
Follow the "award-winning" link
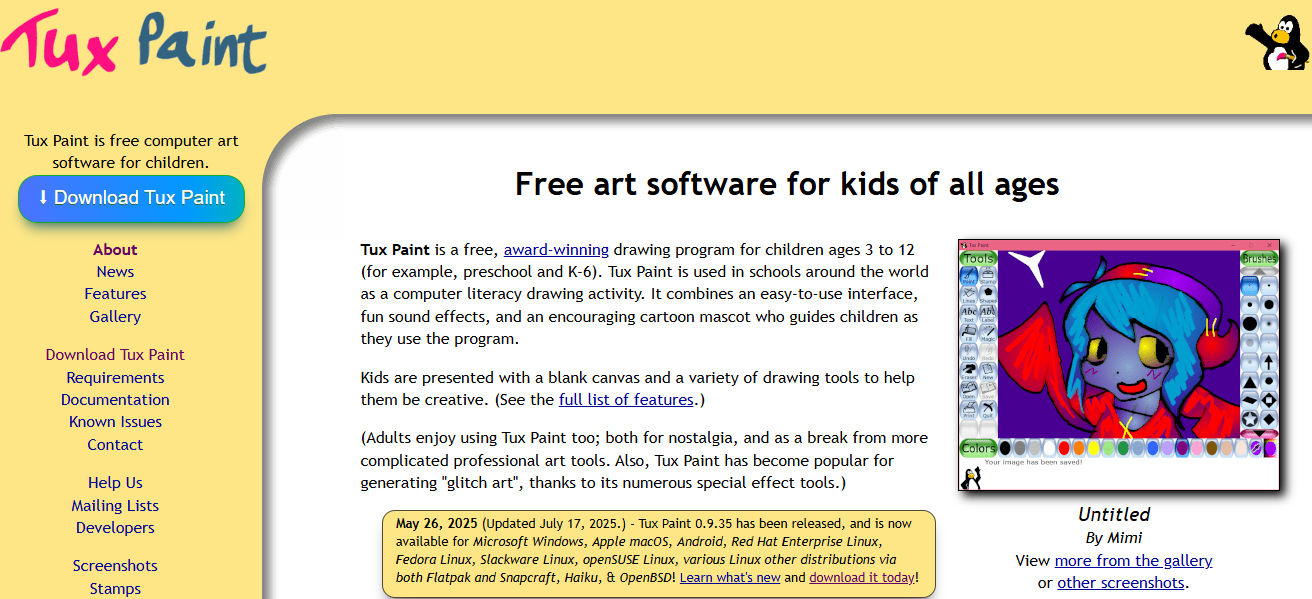click(556, 250)
